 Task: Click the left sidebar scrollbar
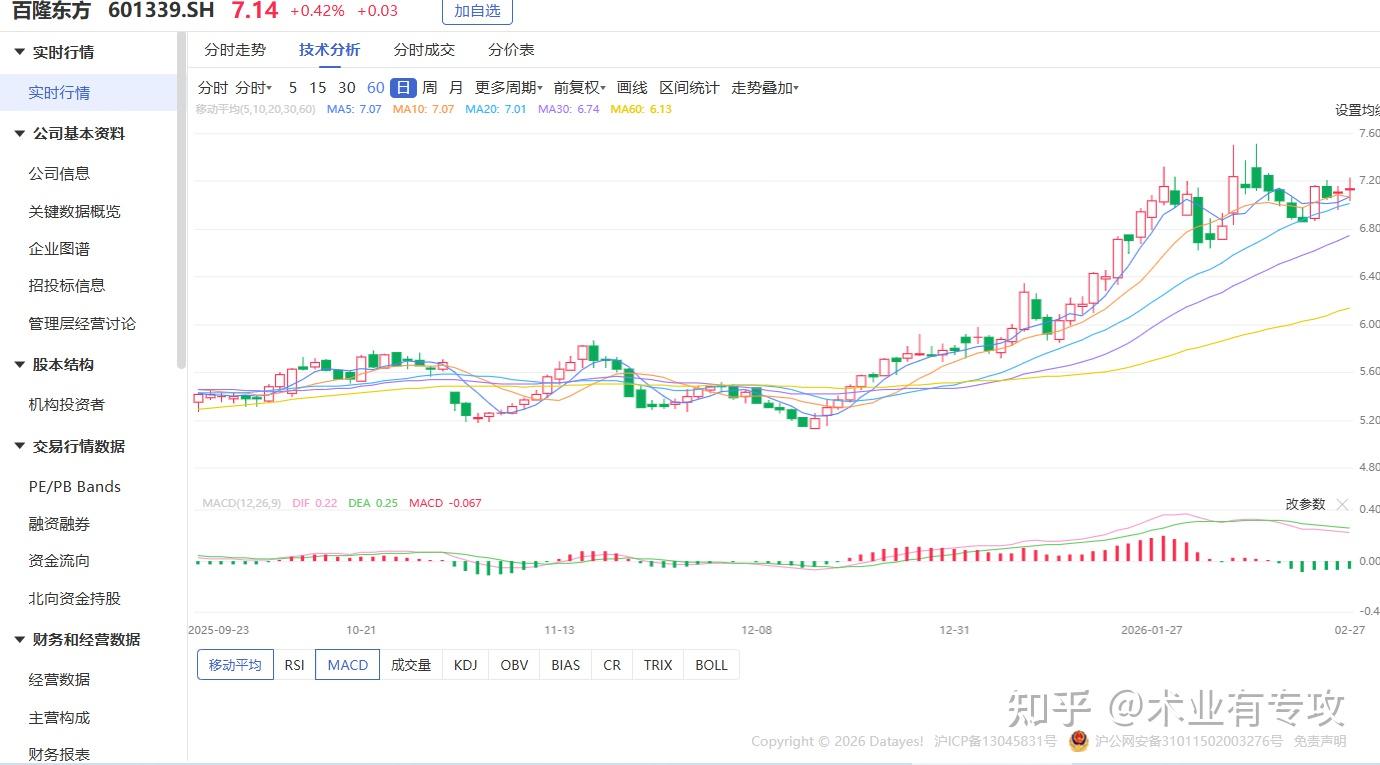pyautogui.click(x=181, y=200)
